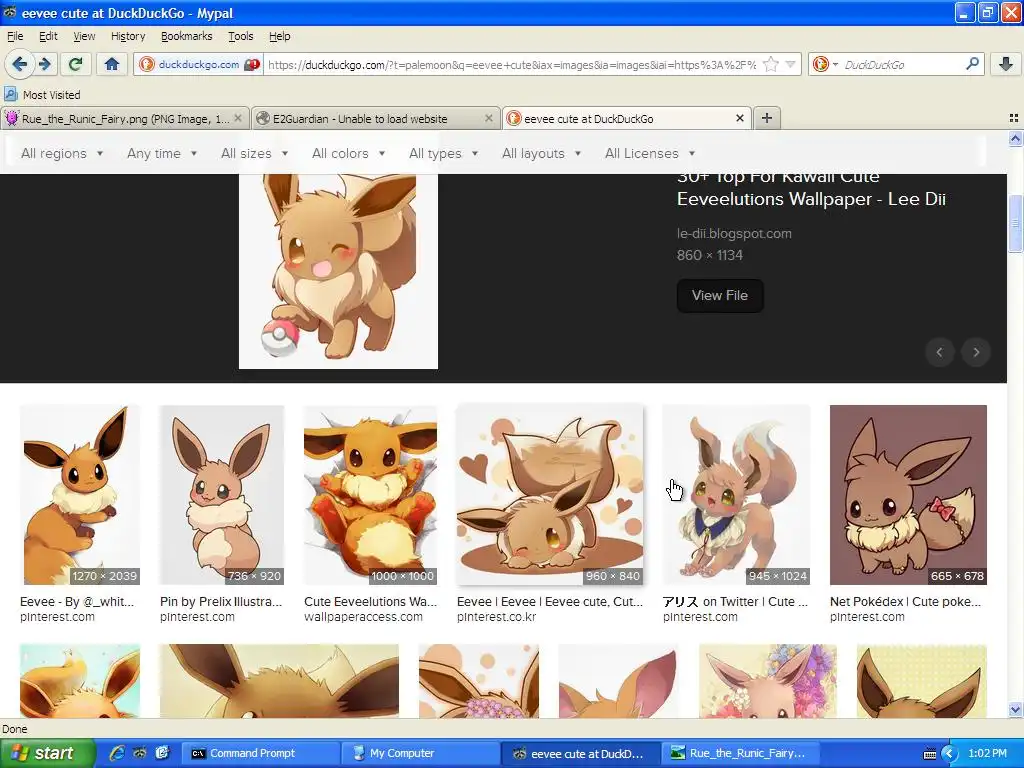Image resolution: width=1024 pixels, height=768 pixels.
Task: Open 'Net Pokédex | Cute poke...' result title
Action: [905, 601]
